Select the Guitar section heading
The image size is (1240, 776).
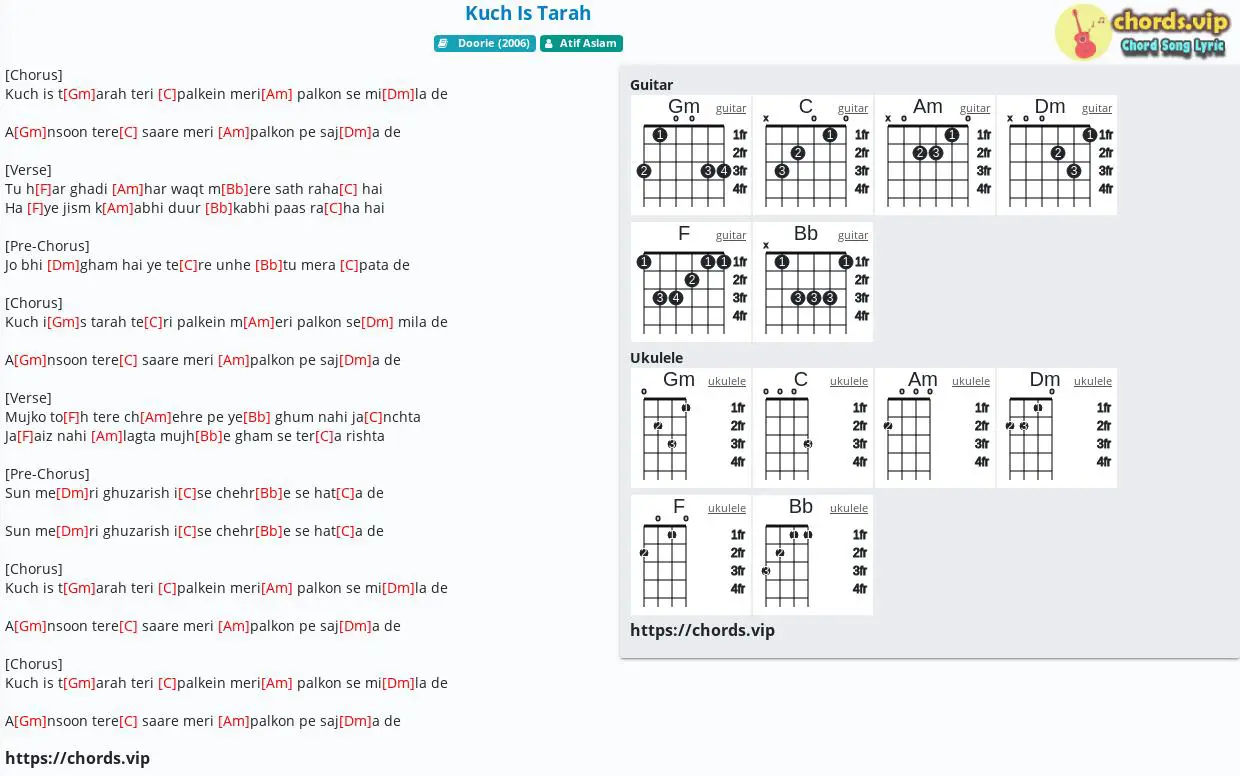point(651,85)
